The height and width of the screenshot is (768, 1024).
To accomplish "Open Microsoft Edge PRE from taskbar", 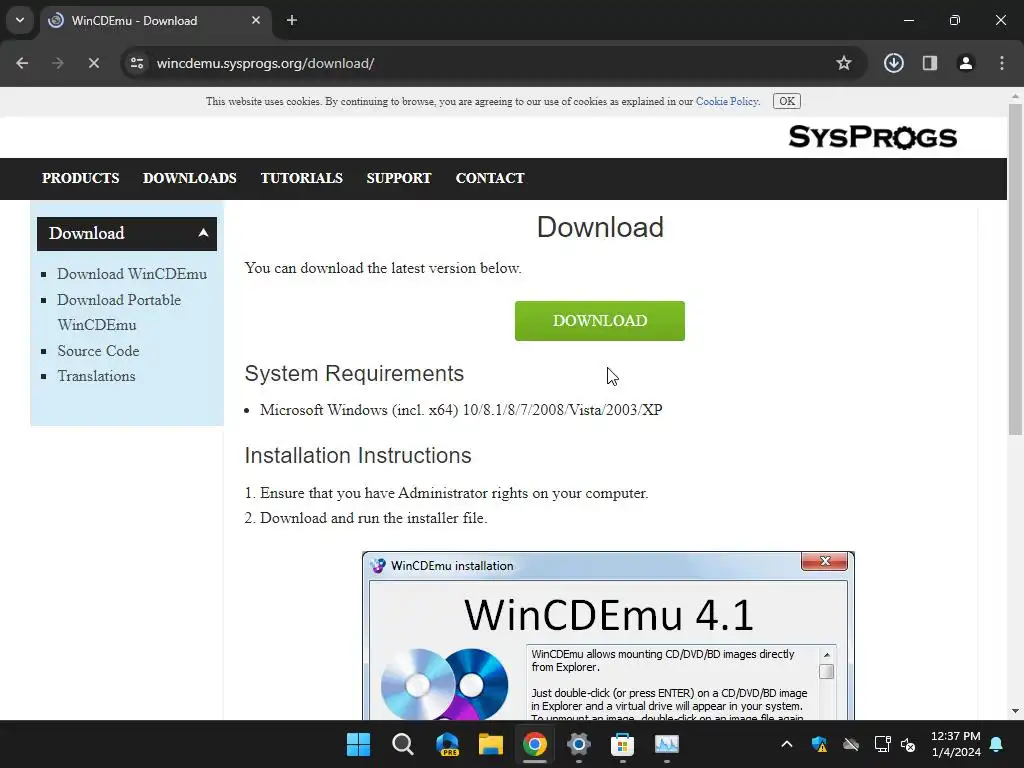I will click(x=447, y=744).
